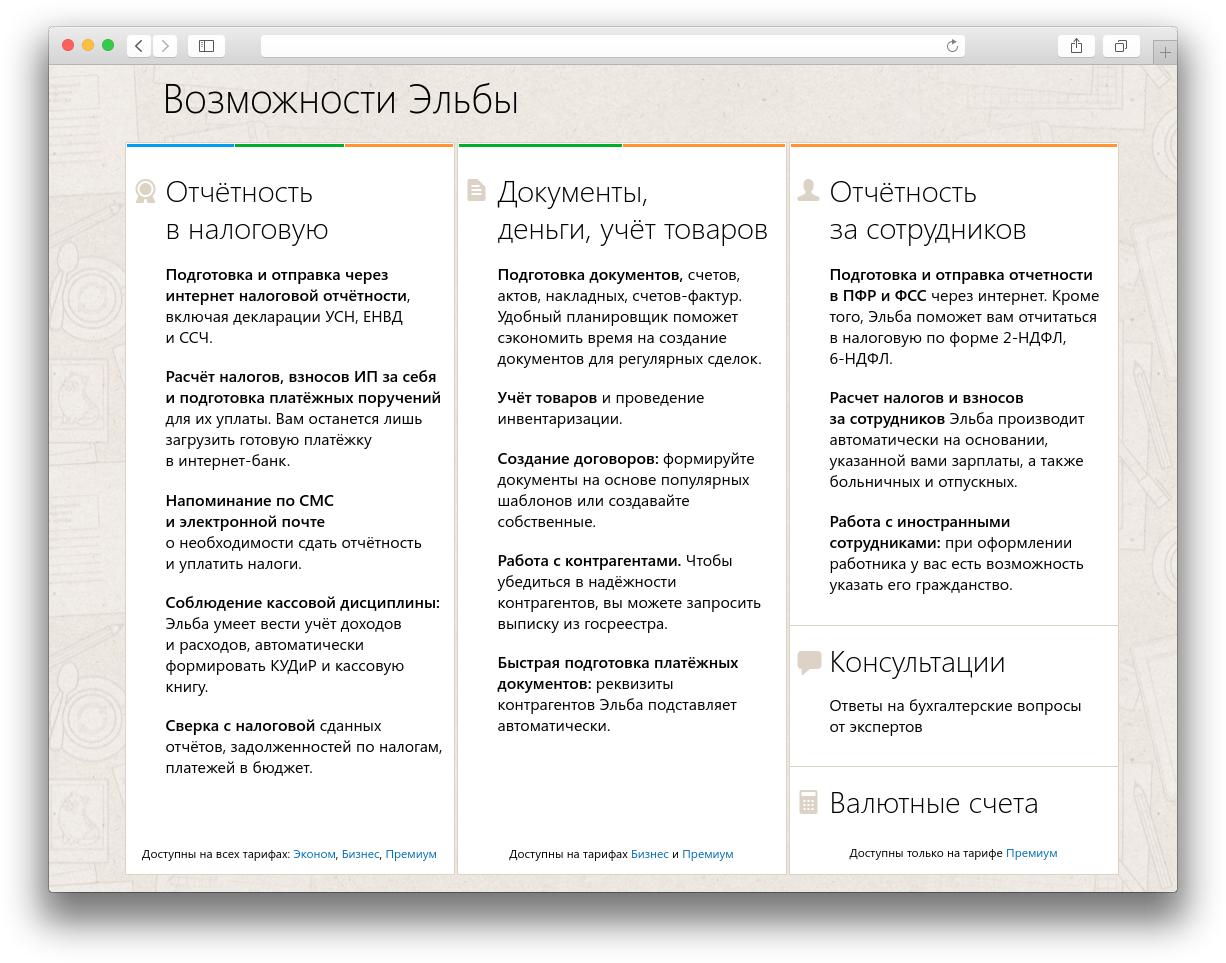Reload the page with the refresh icon

pyautogui.click(x=952, y=46)
